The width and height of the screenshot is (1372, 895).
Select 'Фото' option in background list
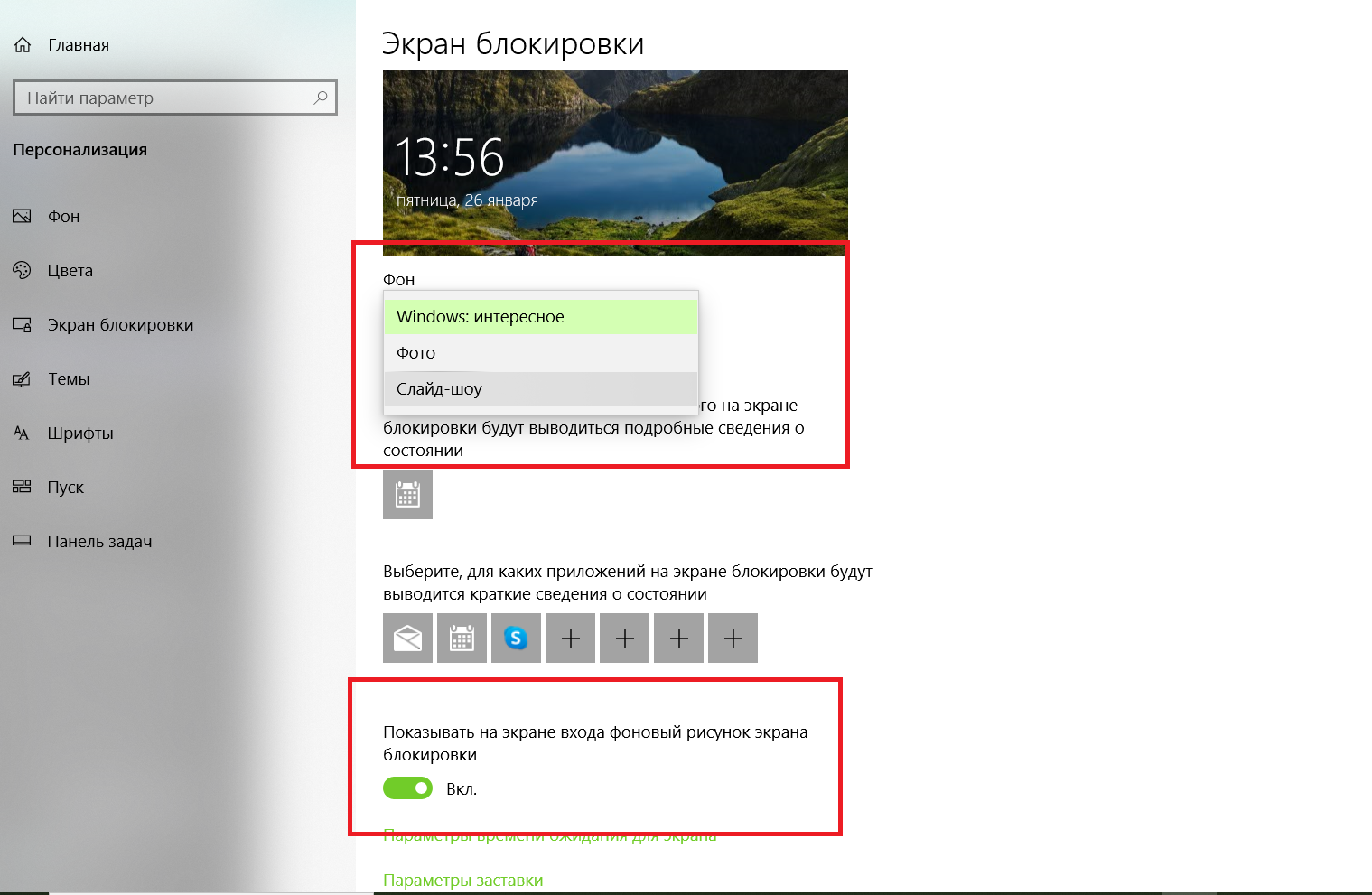pyautogui.click(x=540, y=353)
